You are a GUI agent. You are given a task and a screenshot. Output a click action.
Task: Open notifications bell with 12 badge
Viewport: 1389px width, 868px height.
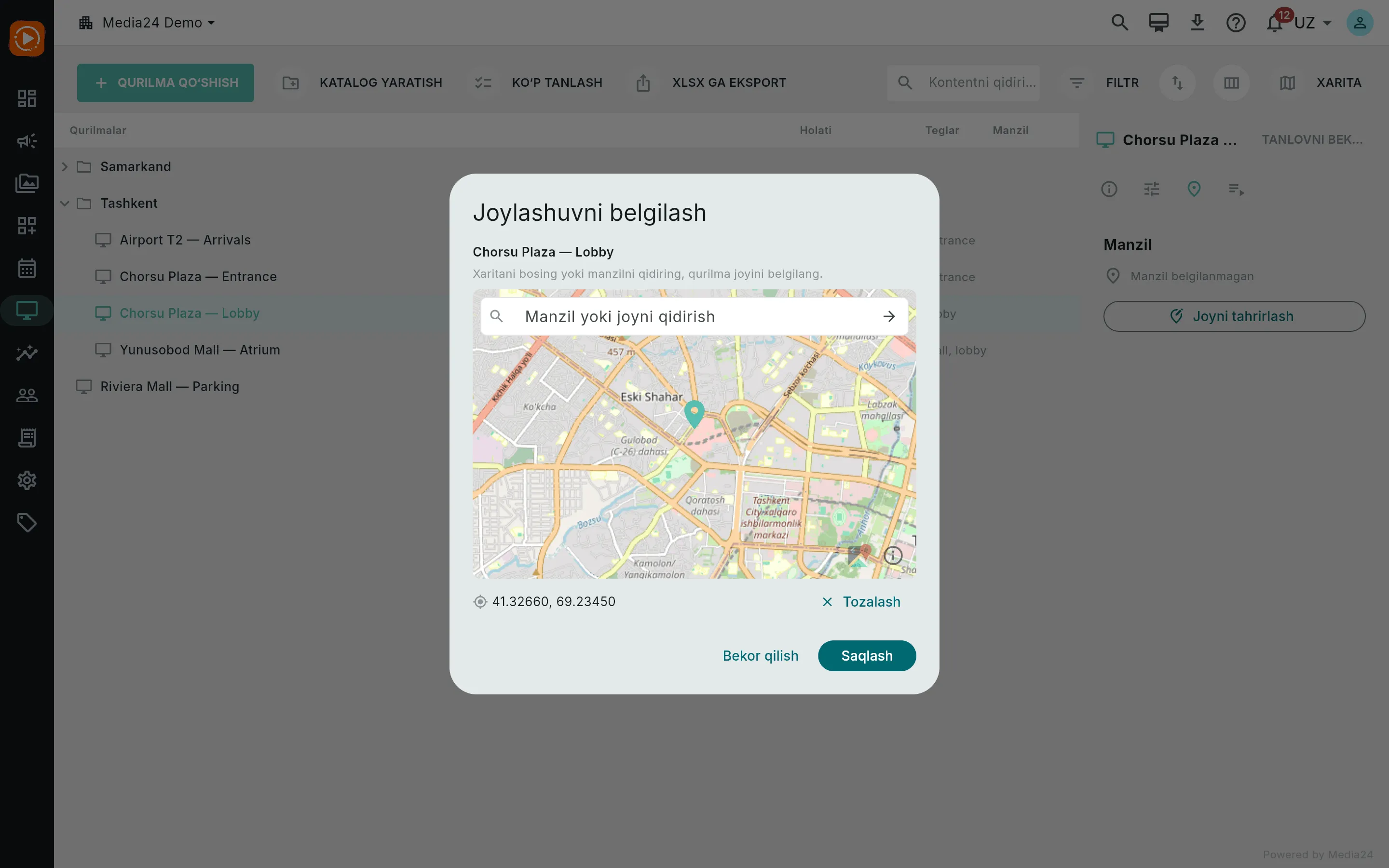point(1274,23)
